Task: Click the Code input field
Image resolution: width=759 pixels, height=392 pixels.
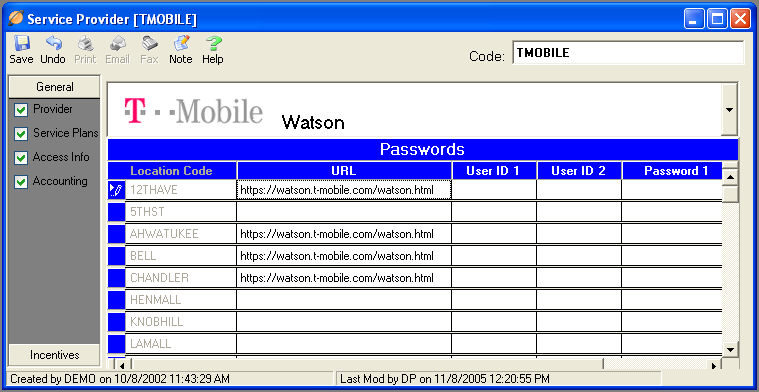Action: [628, 53]
